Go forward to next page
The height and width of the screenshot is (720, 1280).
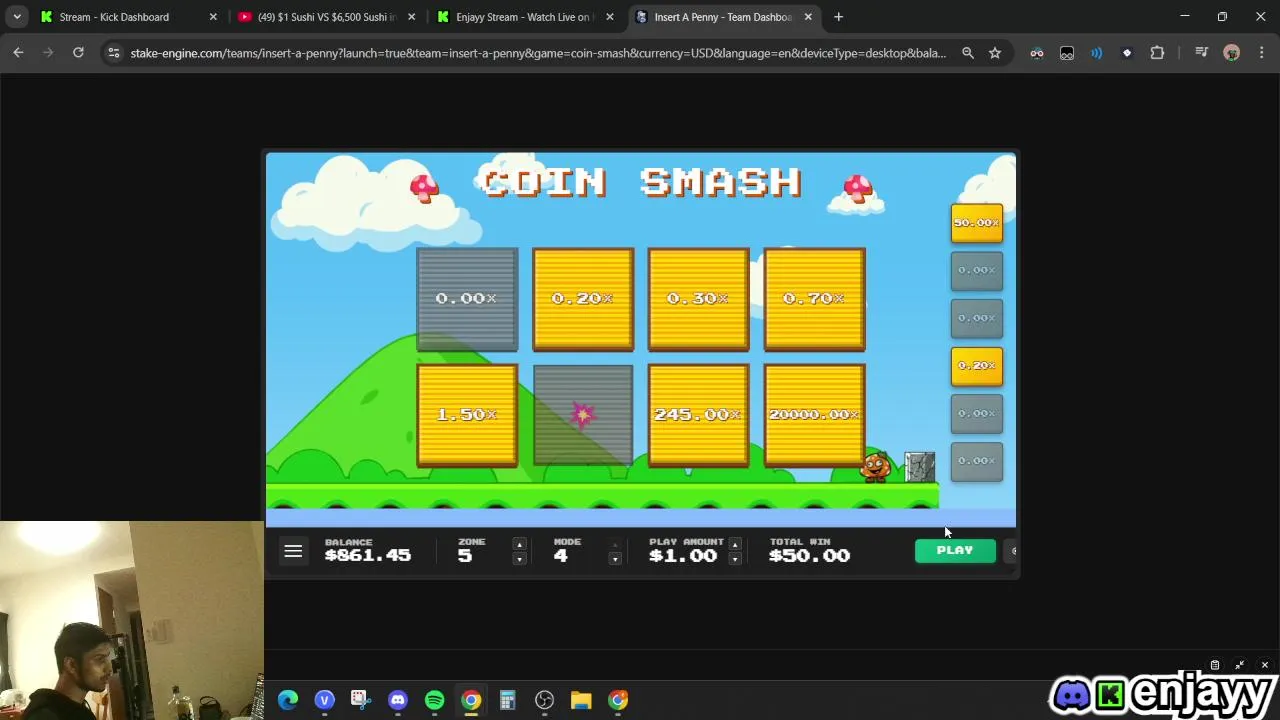(48, 53)
